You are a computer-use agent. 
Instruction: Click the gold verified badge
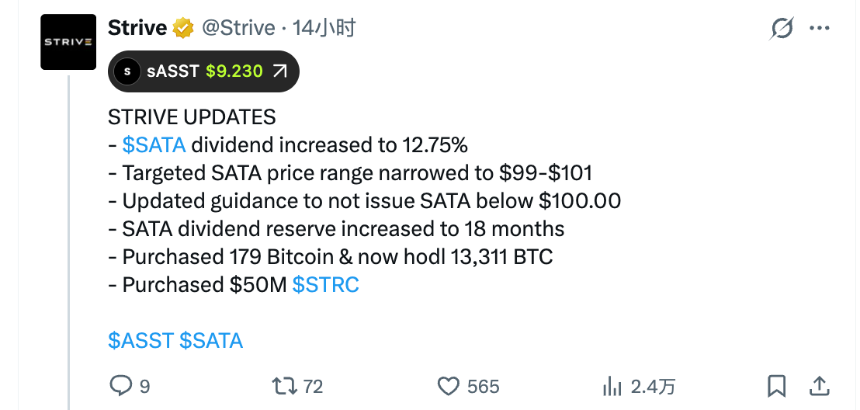click(183, 28)
